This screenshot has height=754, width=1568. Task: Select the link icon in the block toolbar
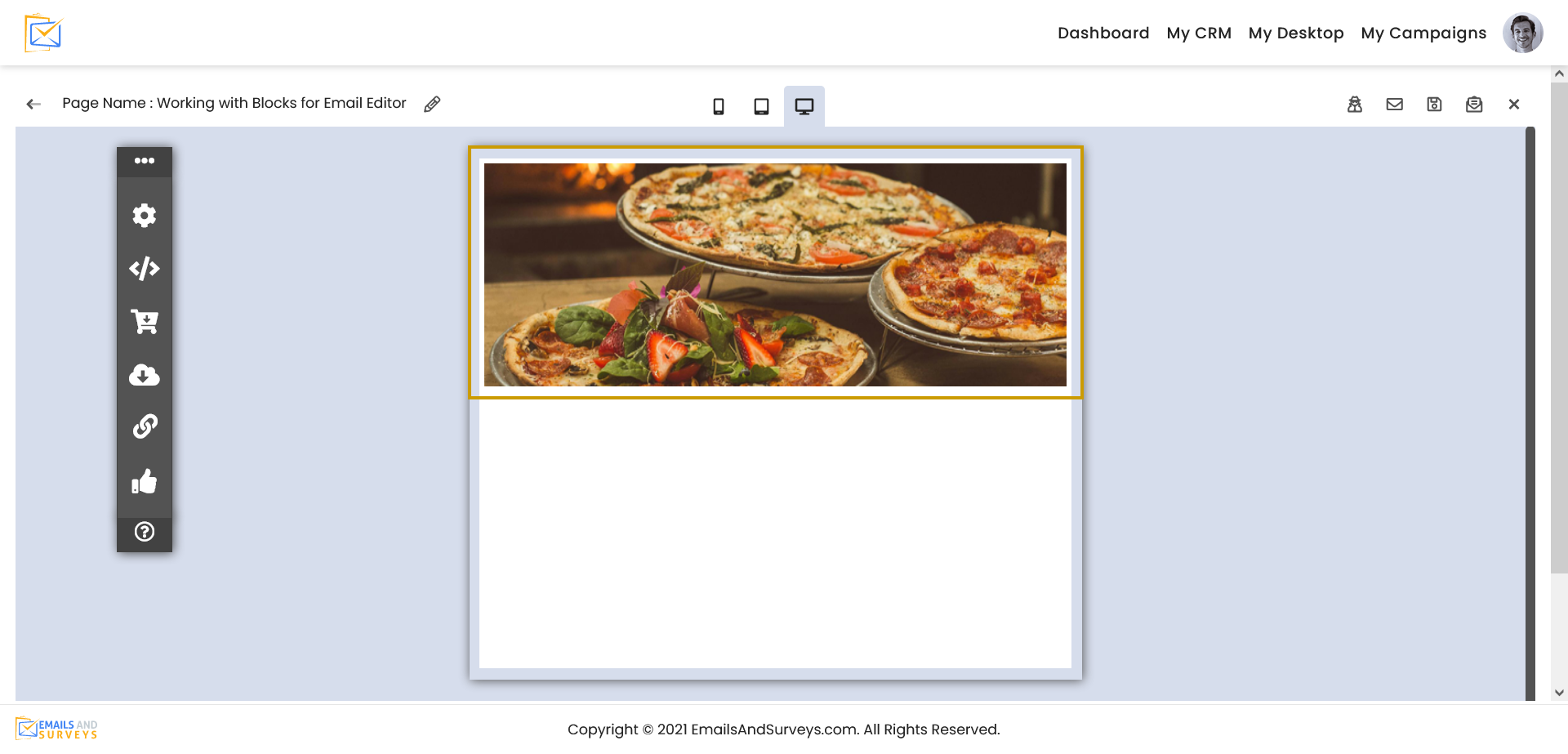pos(145,428)
